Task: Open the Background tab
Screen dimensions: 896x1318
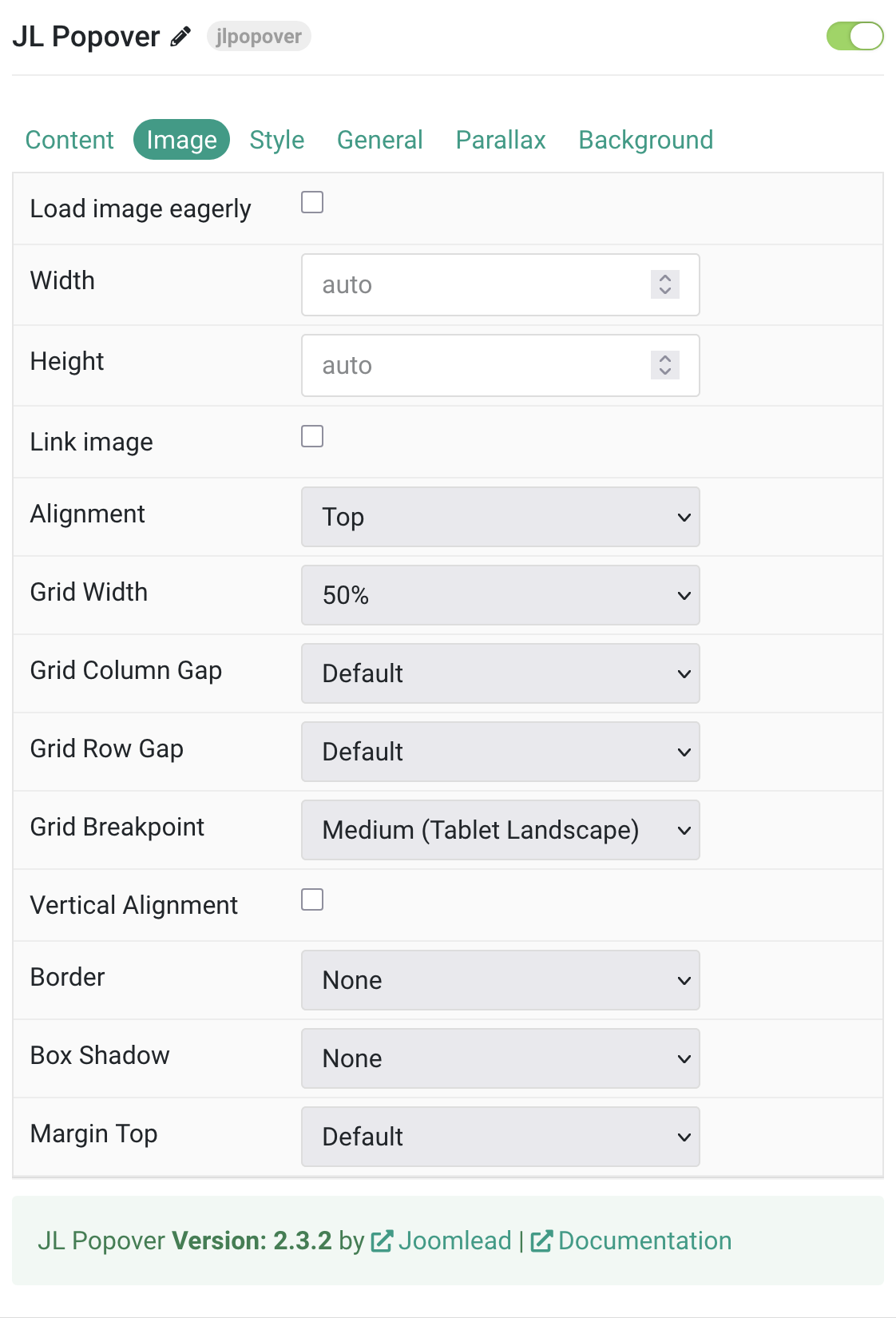Action: click(646, 140)
